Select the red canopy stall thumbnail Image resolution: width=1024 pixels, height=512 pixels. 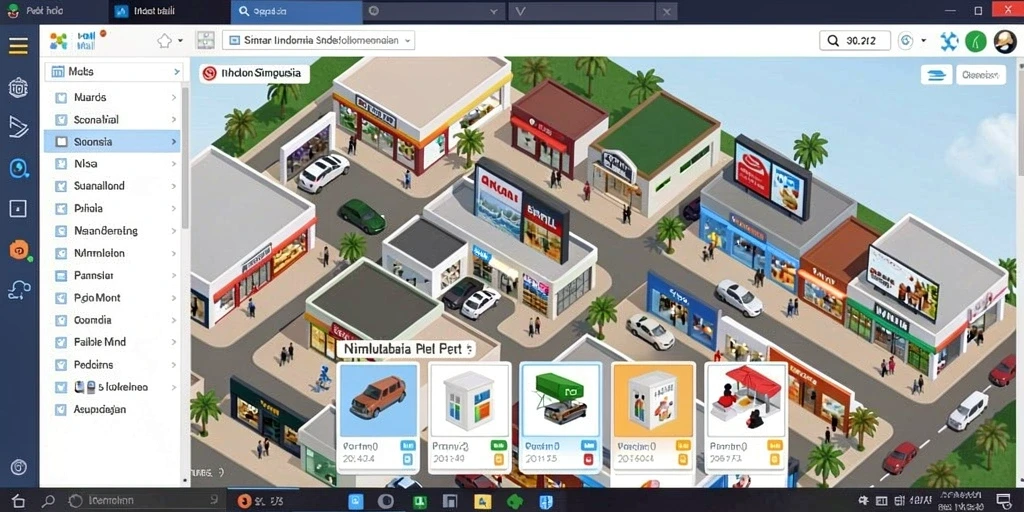pos(746,400)
